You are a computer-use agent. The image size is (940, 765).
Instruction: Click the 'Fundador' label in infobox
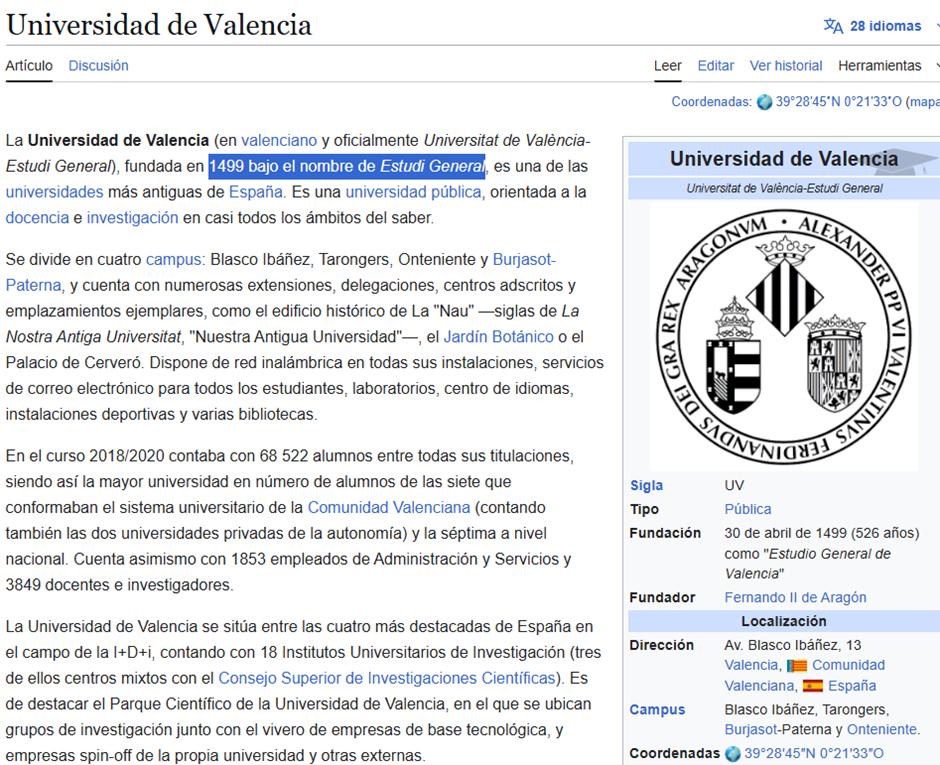[662, 598]
